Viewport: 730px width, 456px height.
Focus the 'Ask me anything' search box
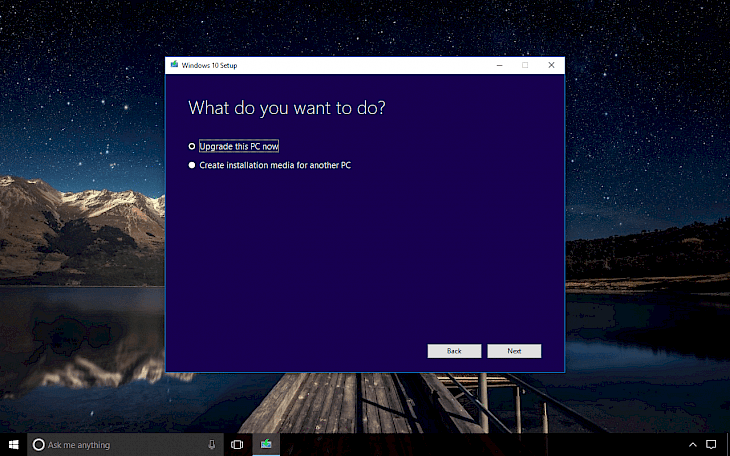[126, 445]
